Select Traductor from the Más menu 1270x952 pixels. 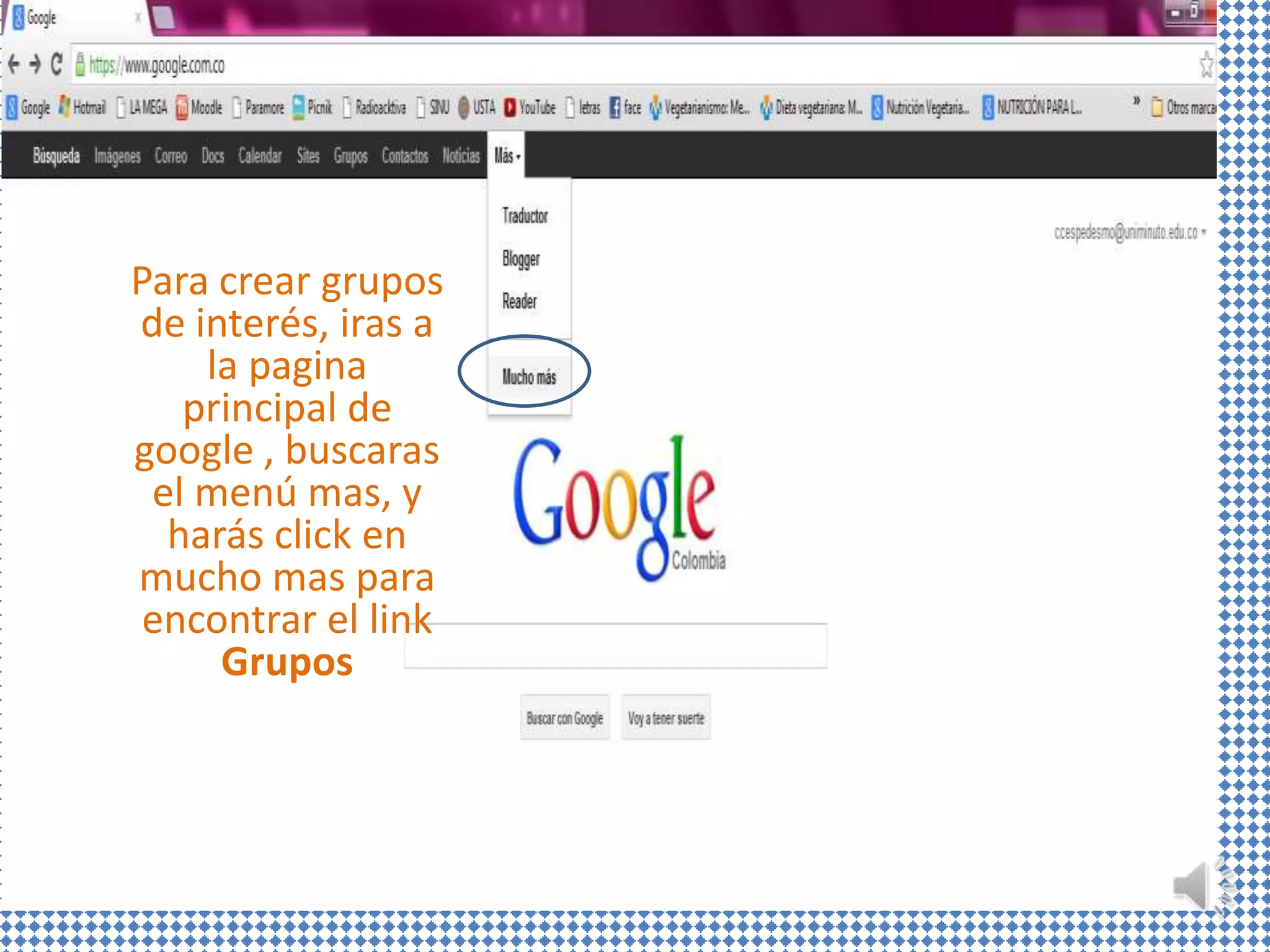coord(525,216)
